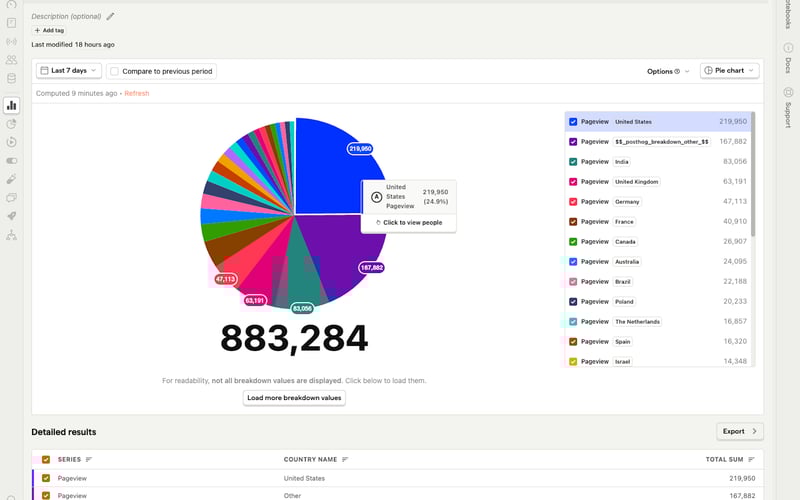This screenshot has width=800, height=500.
Task: Click the Support icon in right panel
Action: tap(788, 92)
